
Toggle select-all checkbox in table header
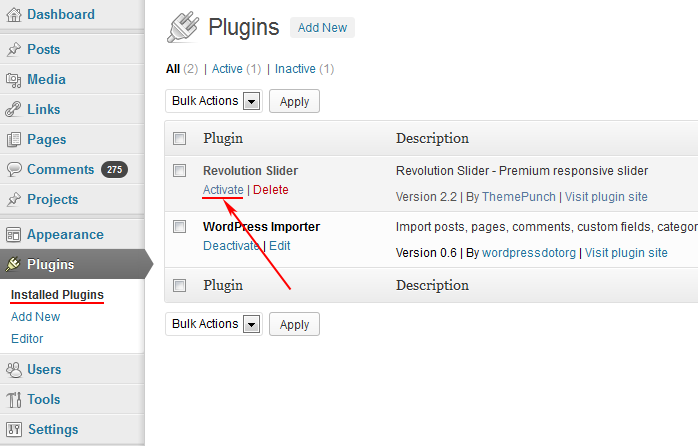point(180,138)
